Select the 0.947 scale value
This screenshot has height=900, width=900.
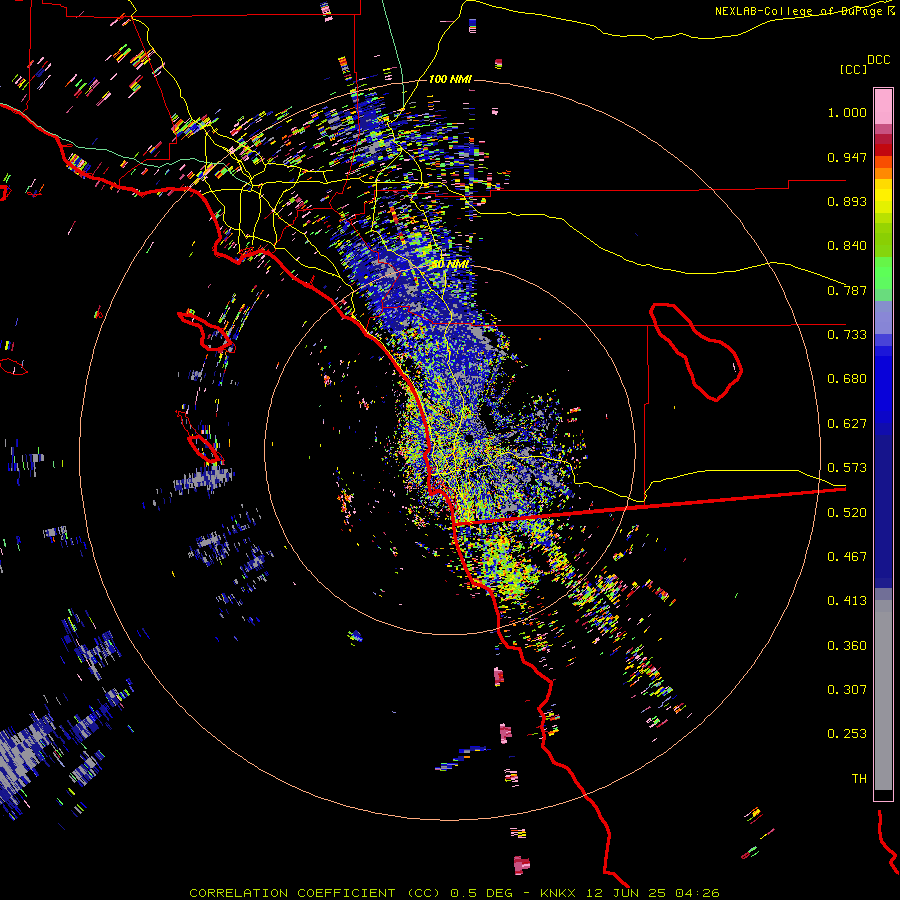[x=847, y=157]
